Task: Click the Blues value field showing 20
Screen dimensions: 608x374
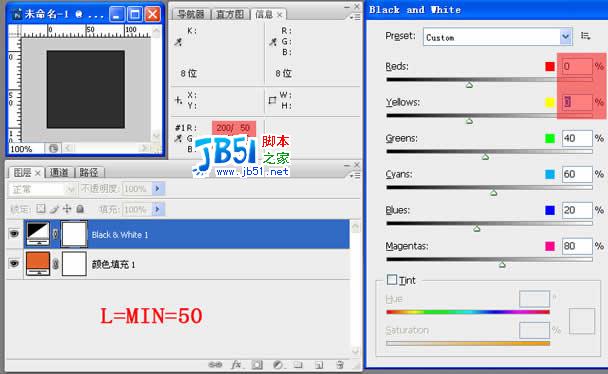Action: coord(577,210)
